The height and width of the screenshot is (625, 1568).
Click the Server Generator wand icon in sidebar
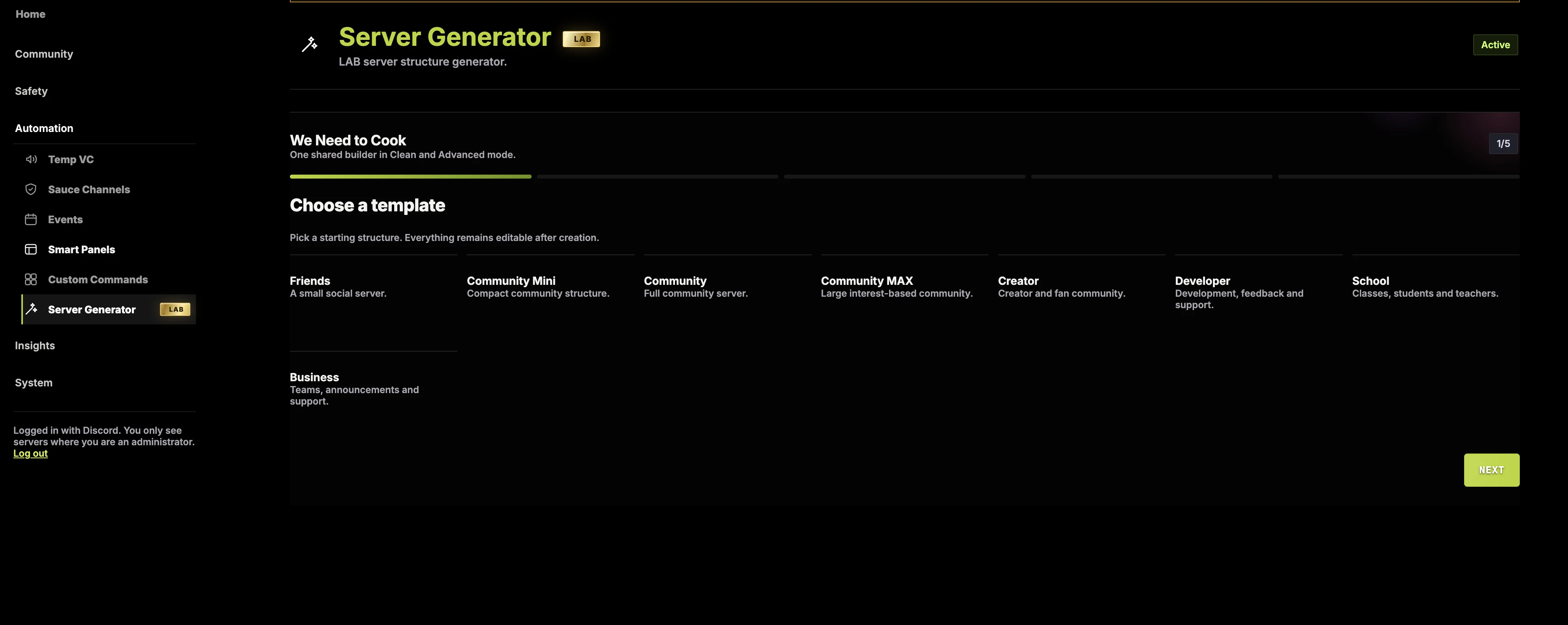[x=32, y=309]
